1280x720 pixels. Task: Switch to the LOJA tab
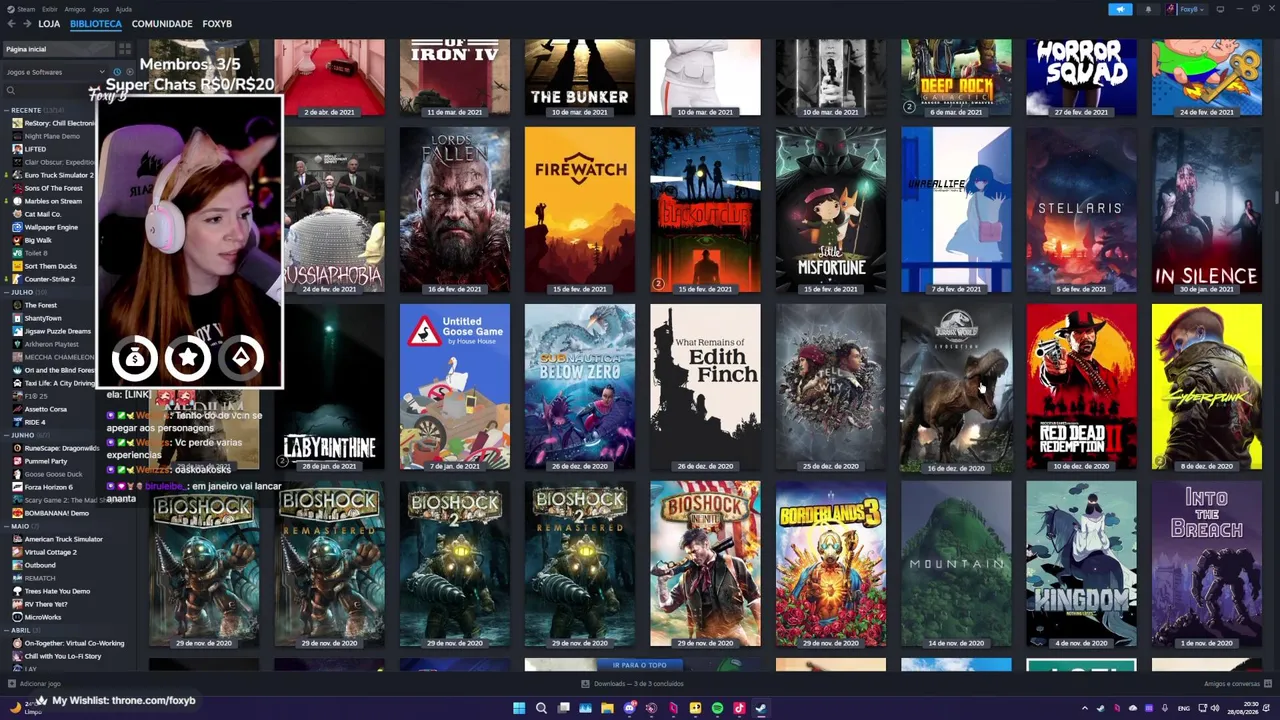49,24
